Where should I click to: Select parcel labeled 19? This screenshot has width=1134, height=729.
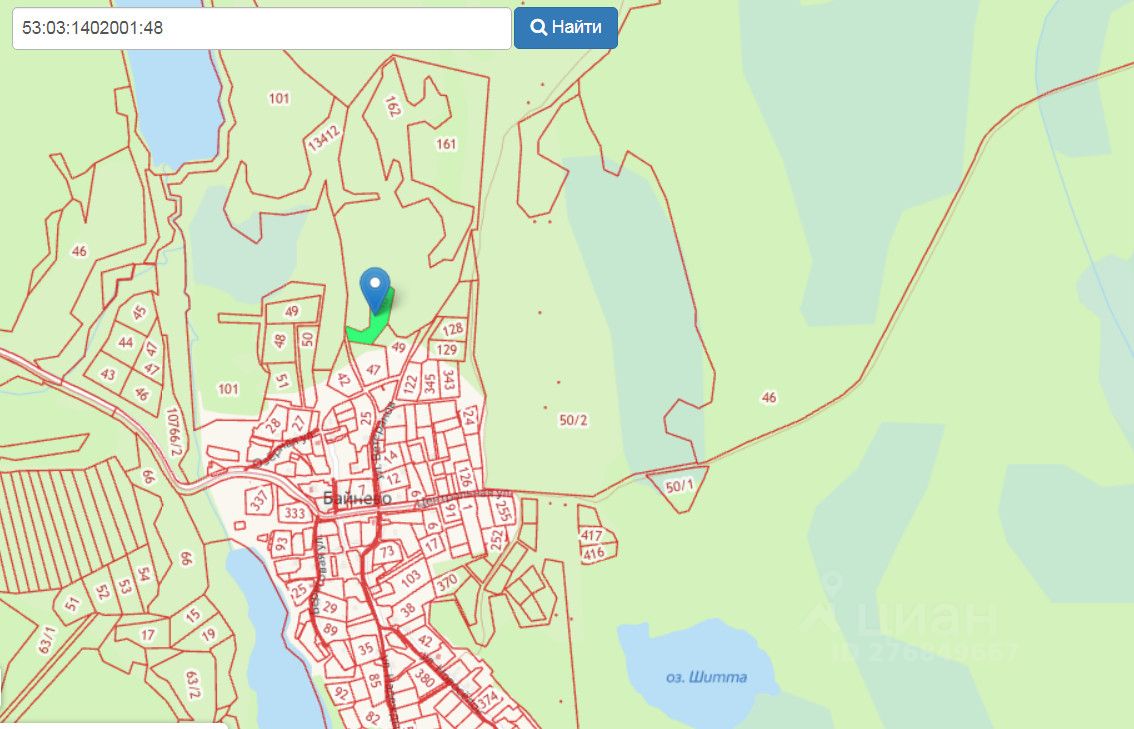(208, 636)
